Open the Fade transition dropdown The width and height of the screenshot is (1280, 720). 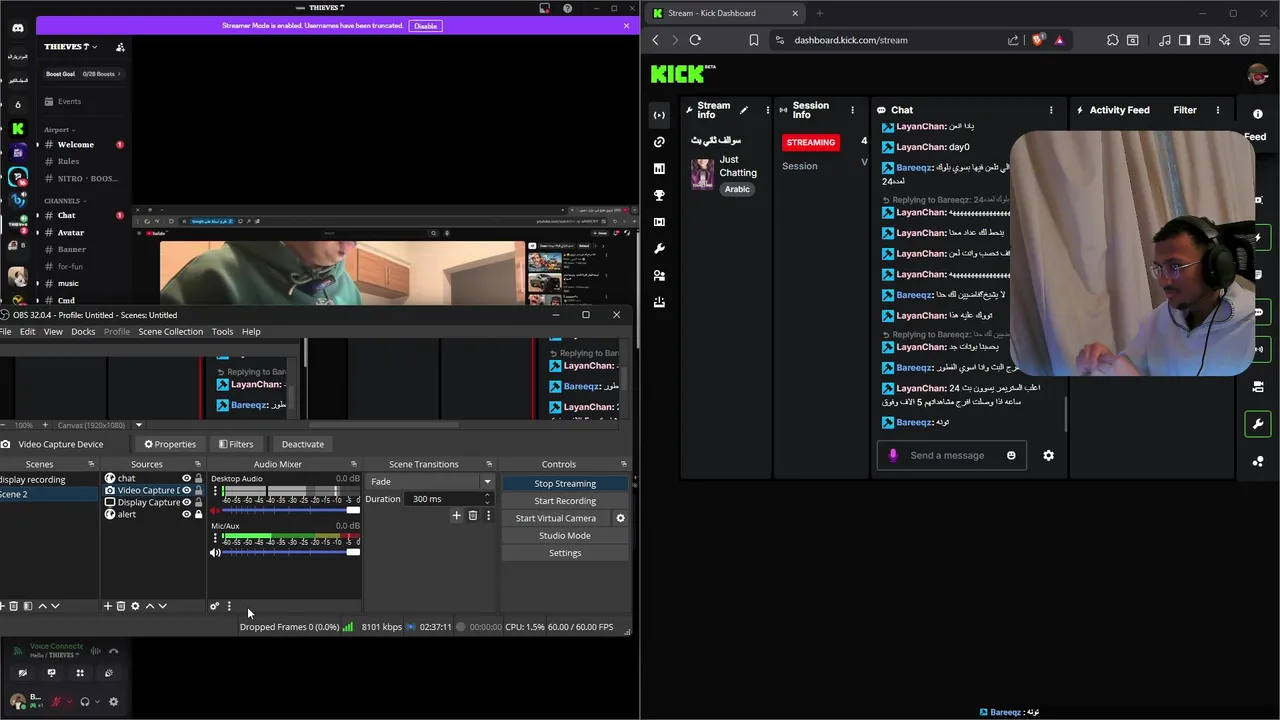[x=430, y=481]
